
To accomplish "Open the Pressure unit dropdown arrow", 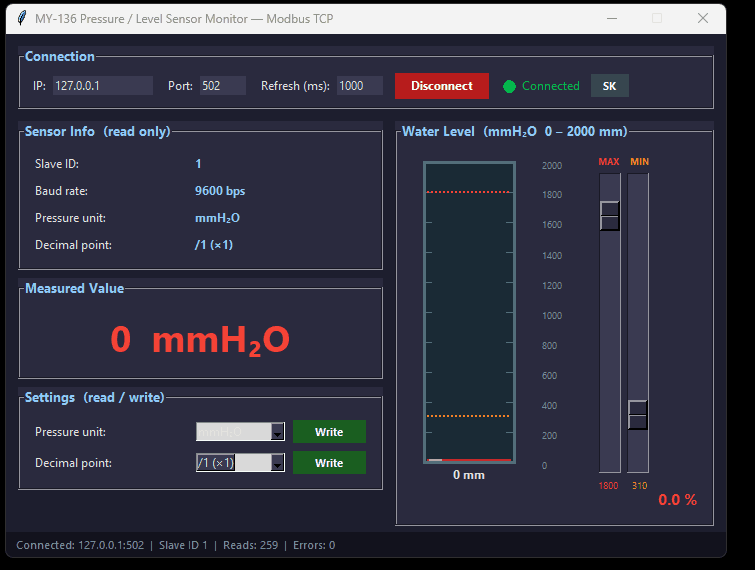I will [277, 432].
